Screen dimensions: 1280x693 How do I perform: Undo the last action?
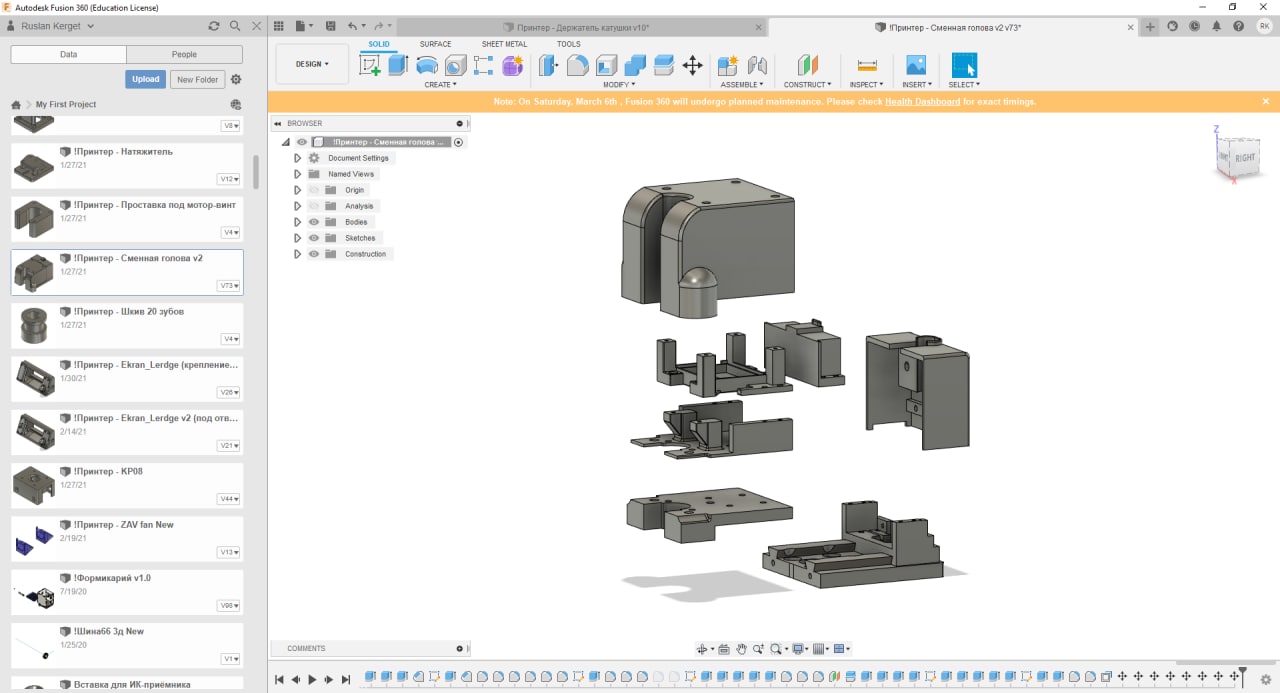coord(352,26)
